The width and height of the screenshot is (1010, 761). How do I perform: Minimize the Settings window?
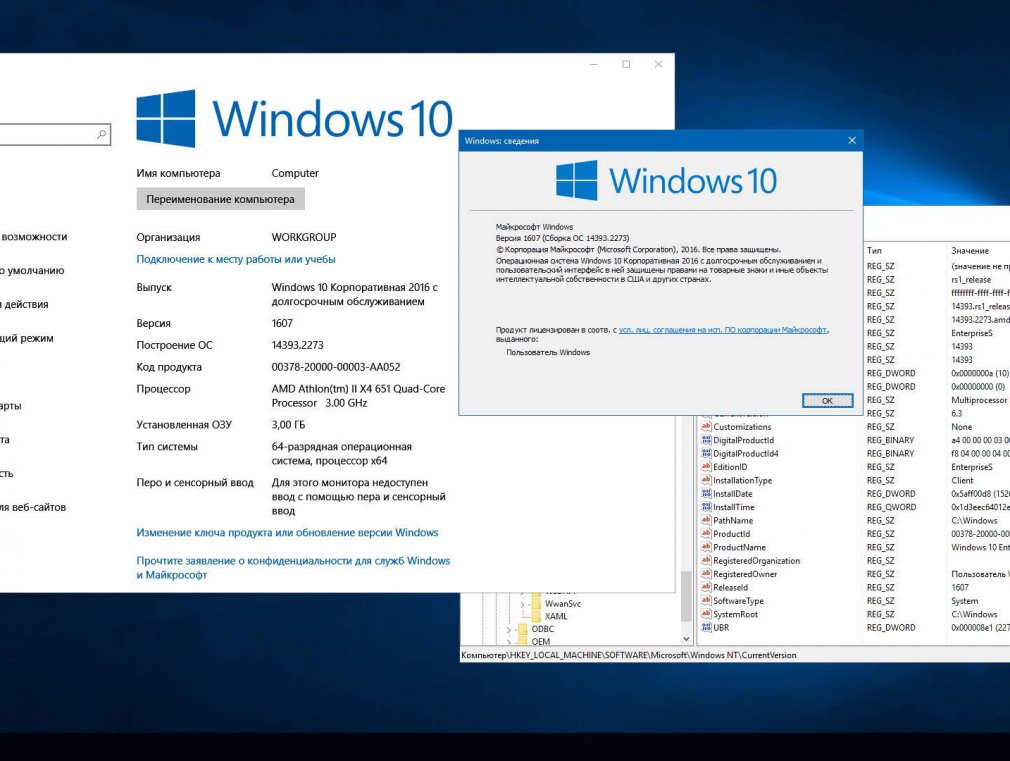pyautogui.click(x=593, y=64)
